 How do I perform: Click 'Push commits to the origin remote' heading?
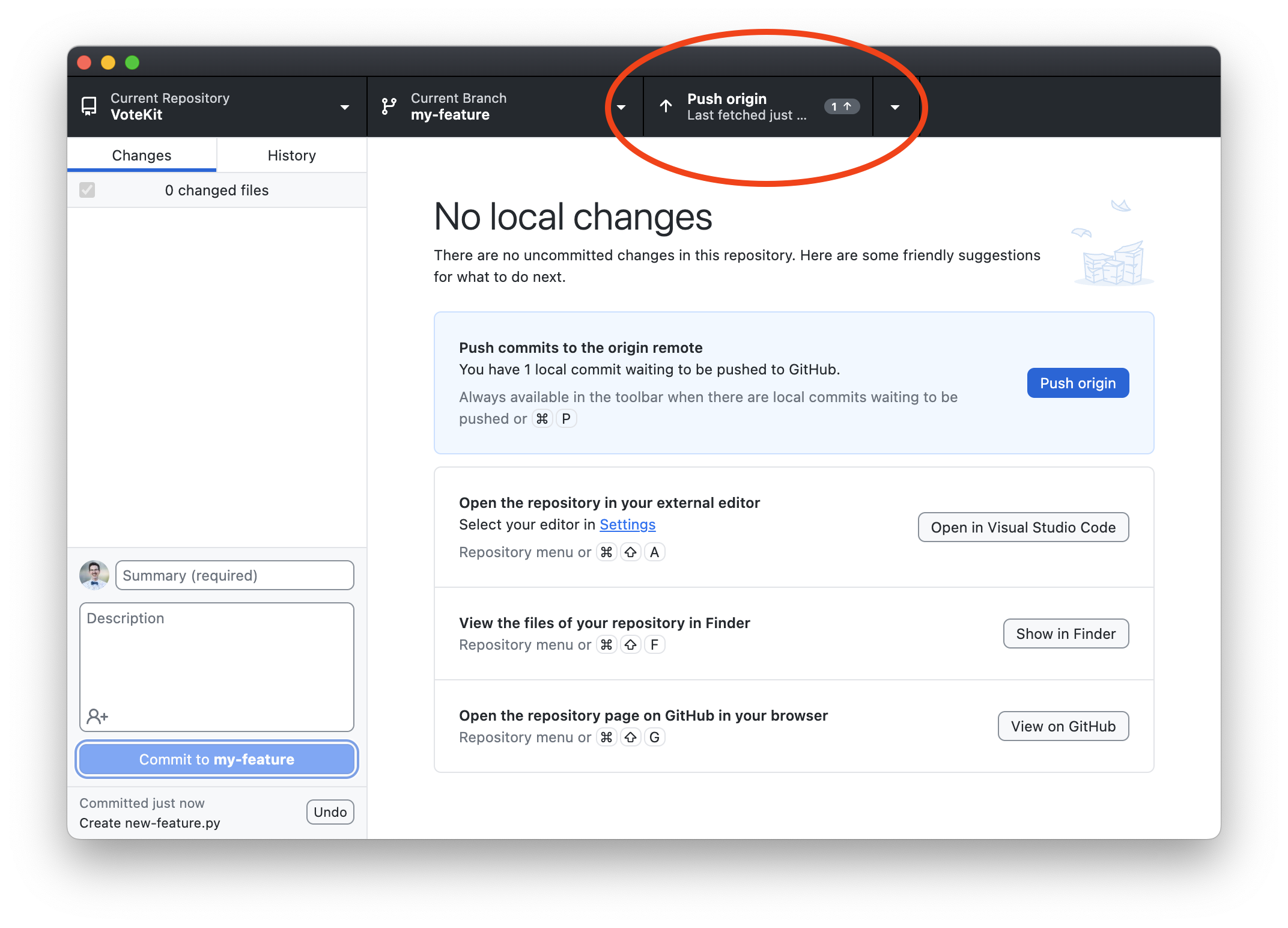(580, 347)
